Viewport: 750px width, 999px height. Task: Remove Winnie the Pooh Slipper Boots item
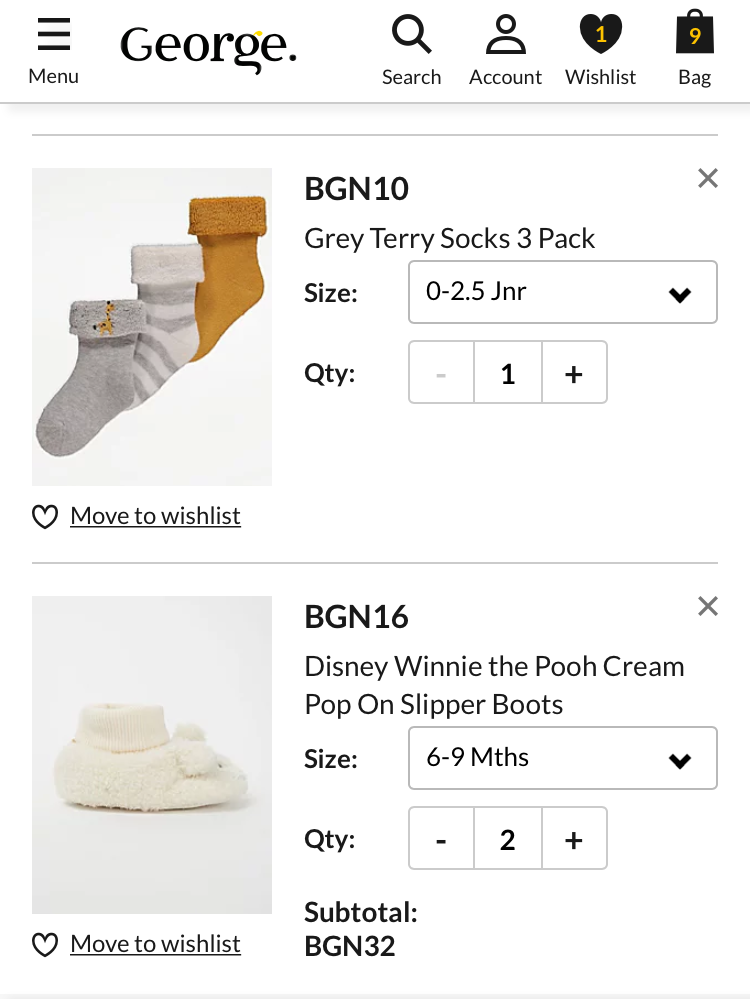708,607
